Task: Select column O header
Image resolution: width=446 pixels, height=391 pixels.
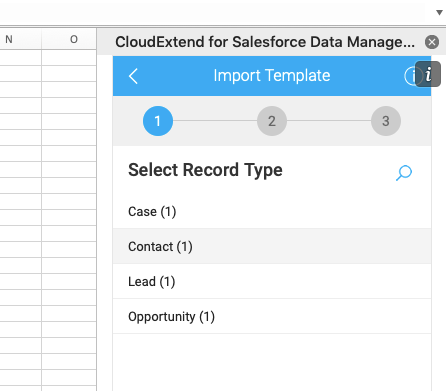Action: (x=69, y=39)
